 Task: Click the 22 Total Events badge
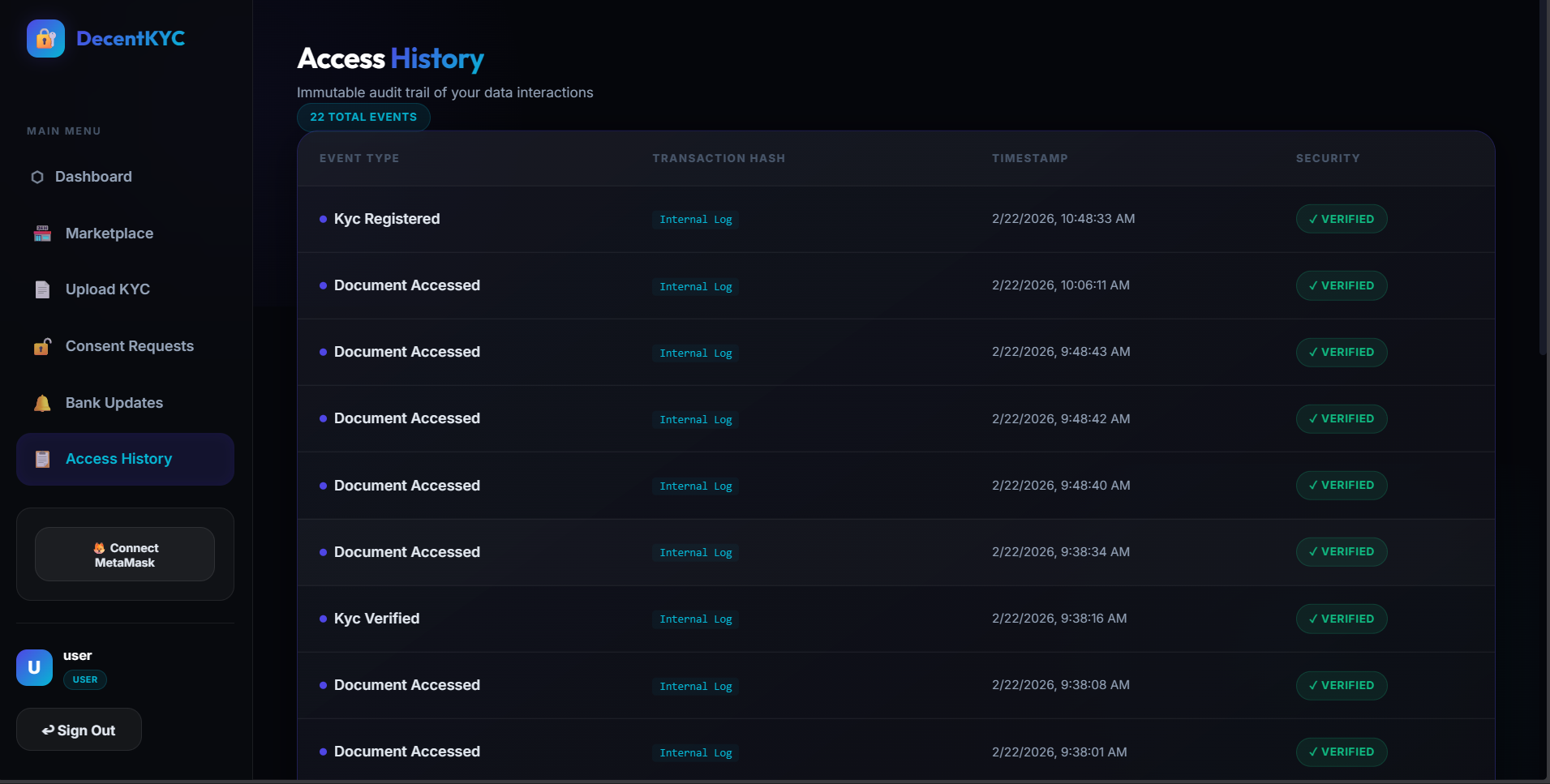tap(363, 118)
